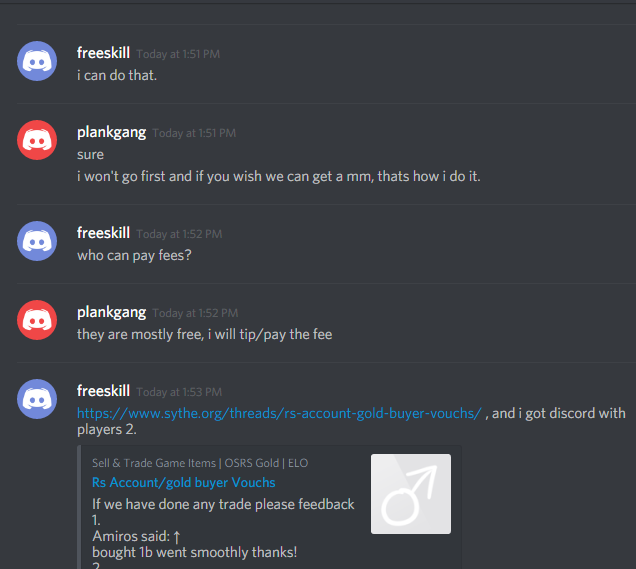636x569 pixels.
Task: Enlarge the embed thumbnail with the male symbol
Action: coord(411,494)
